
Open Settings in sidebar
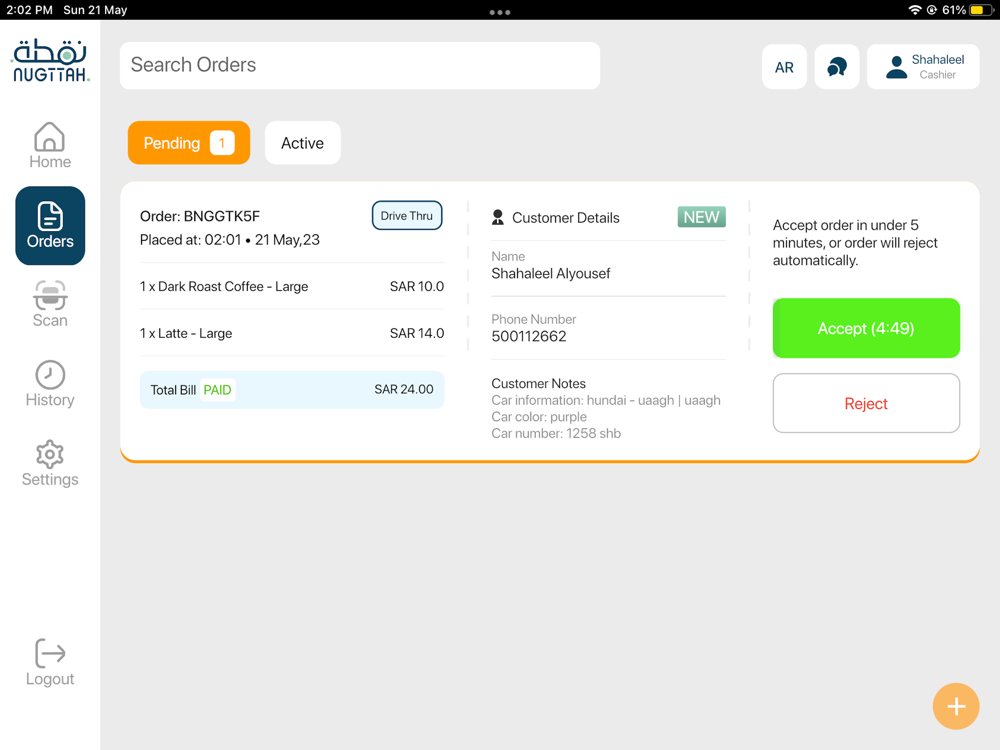(x=50, y=464)
